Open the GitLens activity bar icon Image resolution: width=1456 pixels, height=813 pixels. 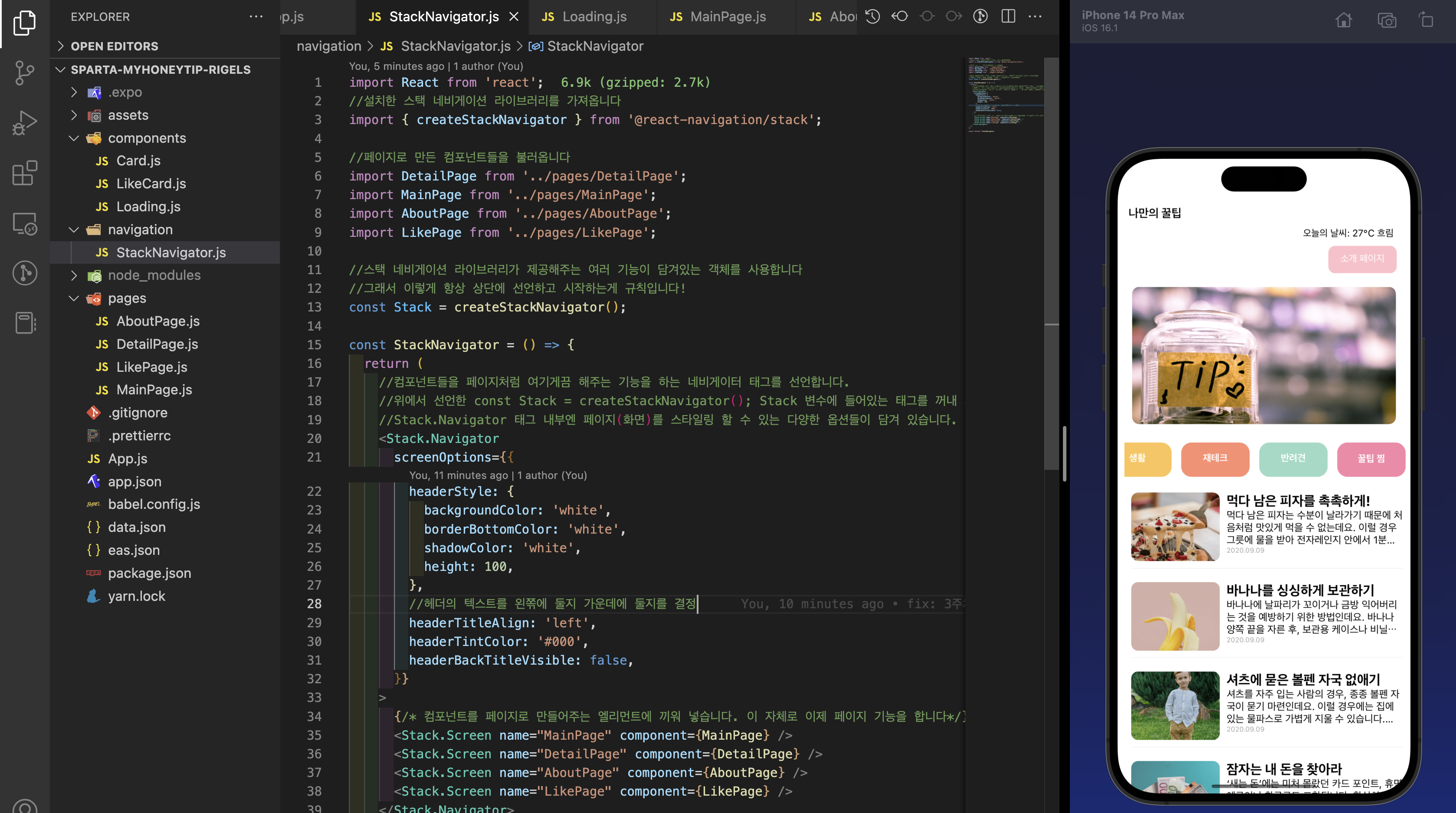[x=24, y=273]
